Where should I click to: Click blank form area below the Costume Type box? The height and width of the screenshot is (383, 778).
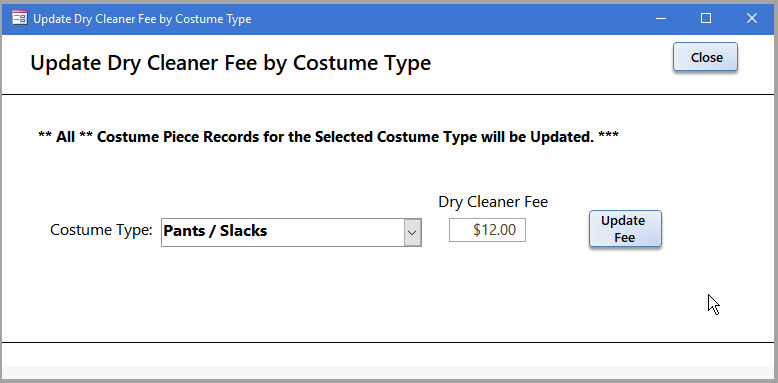click(x=291, y=293)
